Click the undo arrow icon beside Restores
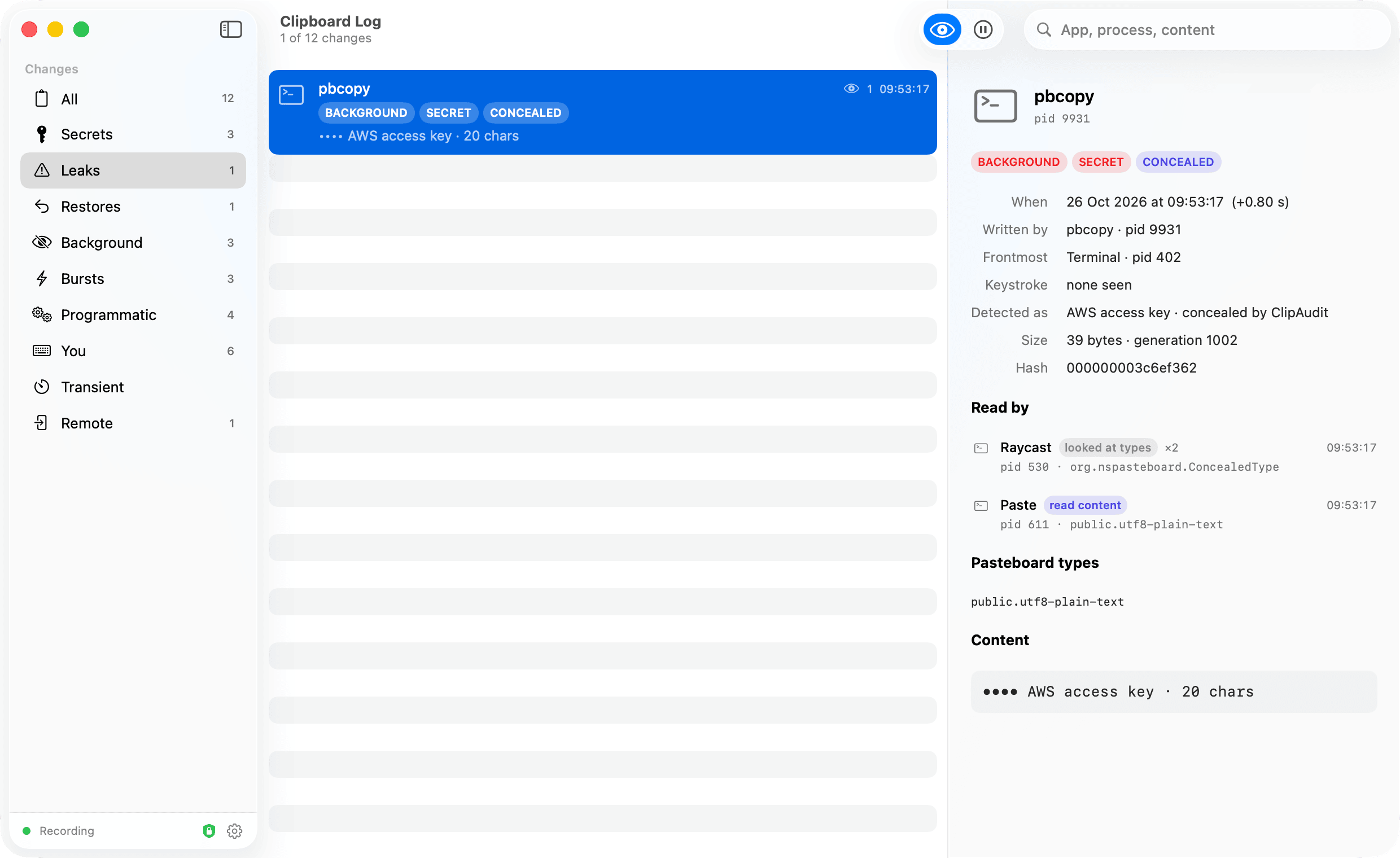1400x858 pixels. (x=41, y=205)
